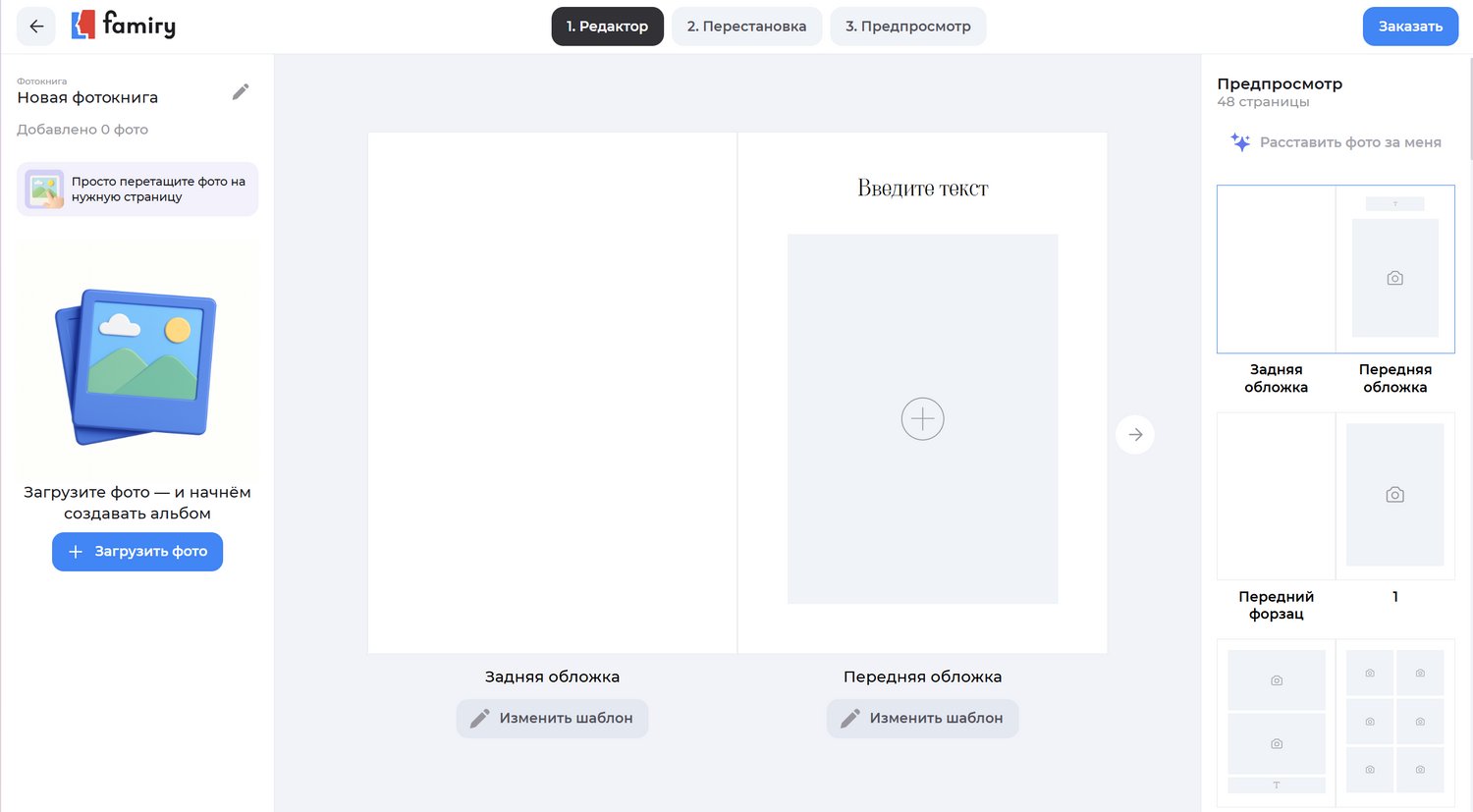Go to next spread with right arrow
Image resolution: width=1473 pixels, height=812 pixels.
point(1135,435)
